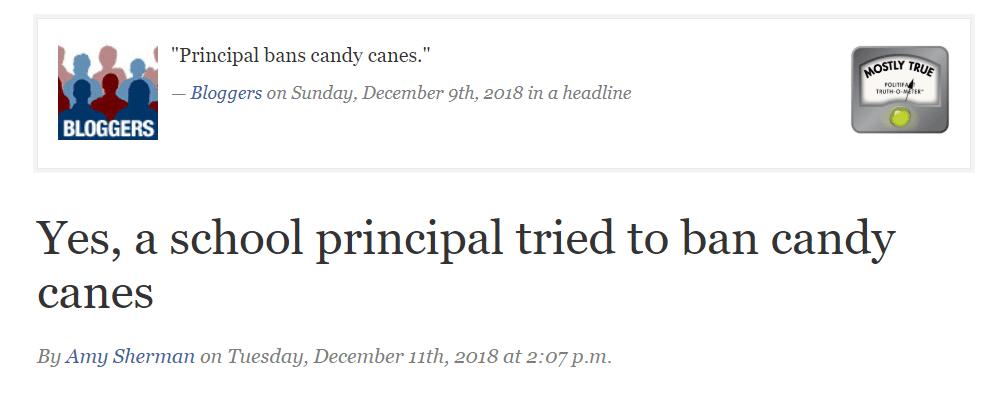Open the Bloggers source link
This screenshot has height=403, width=986.
tap(226, 94)
